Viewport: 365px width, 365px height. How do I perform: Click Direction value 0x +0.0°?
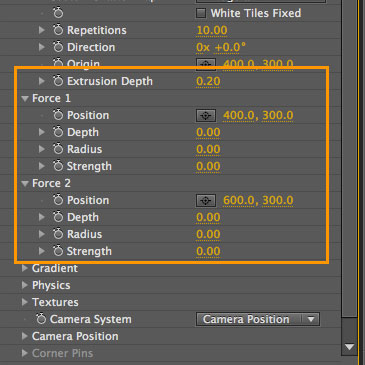tap(221, 47)
